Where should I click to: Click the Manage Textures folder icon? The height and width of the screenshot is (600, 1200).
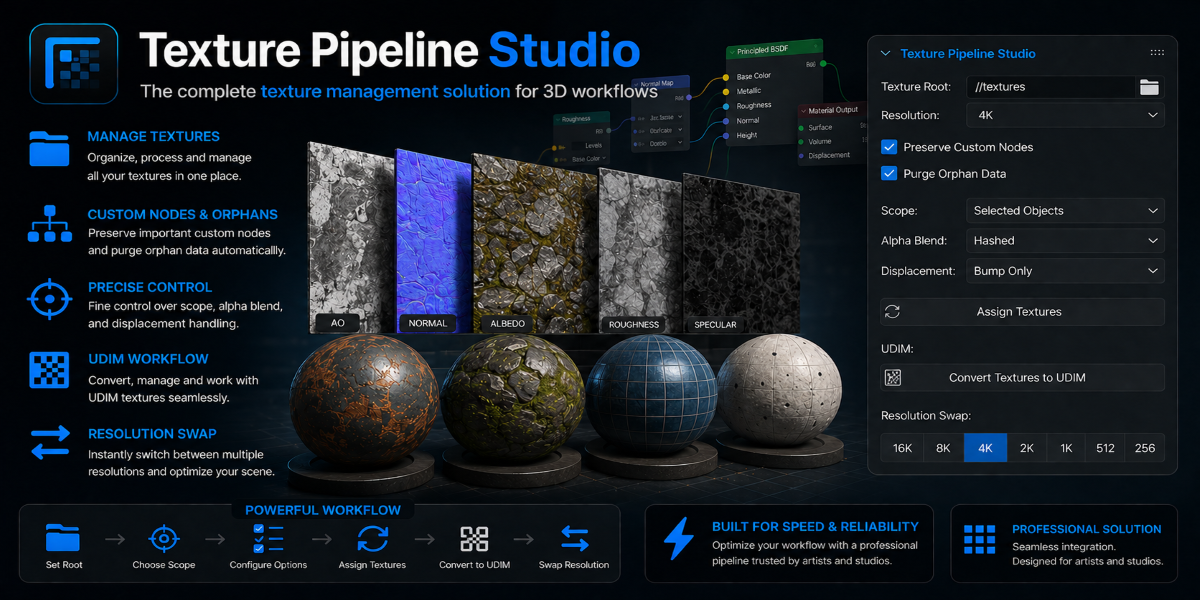49,148
